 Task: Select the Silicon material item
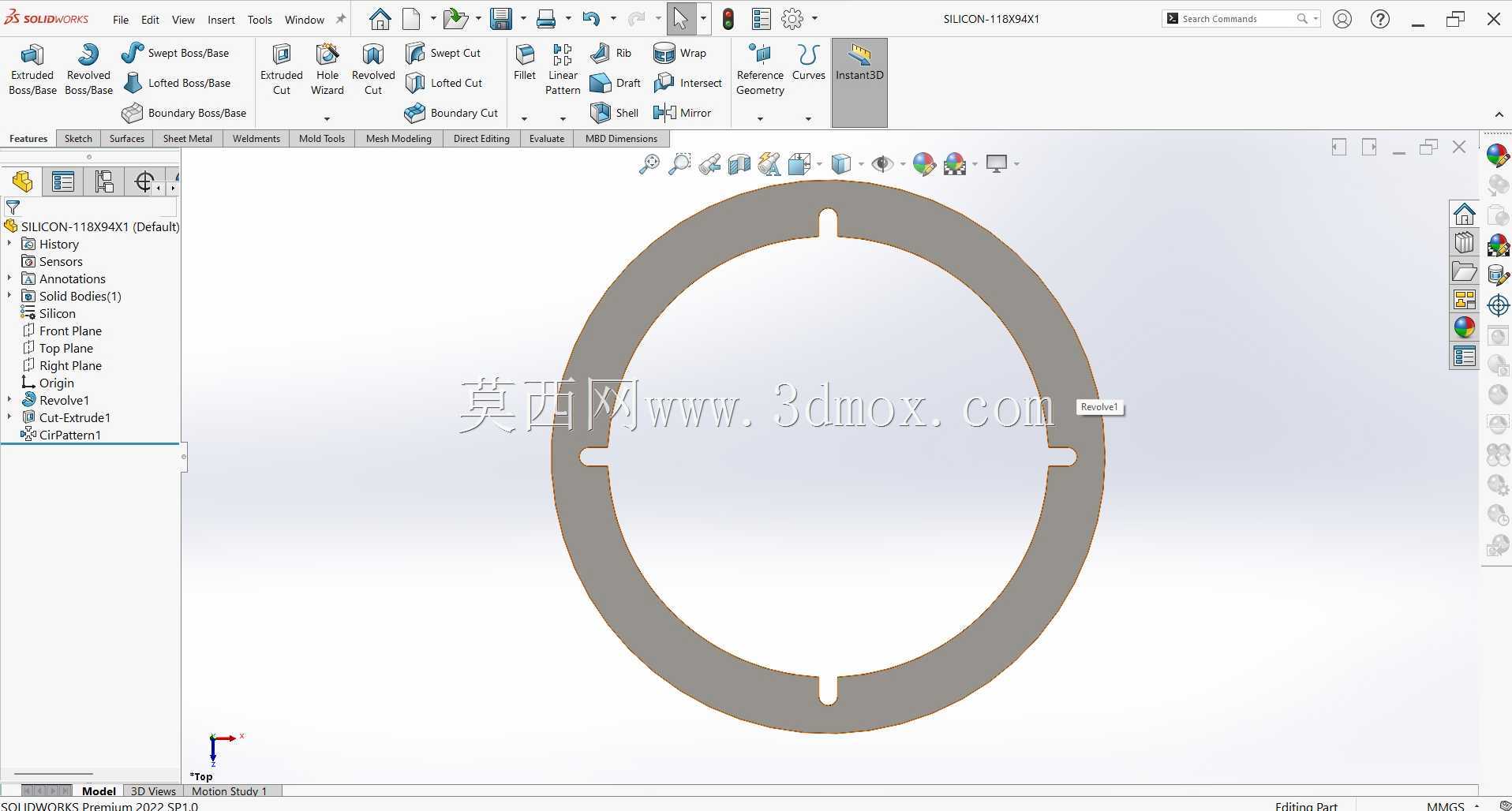pyautogui.click(x=49, y=313)
